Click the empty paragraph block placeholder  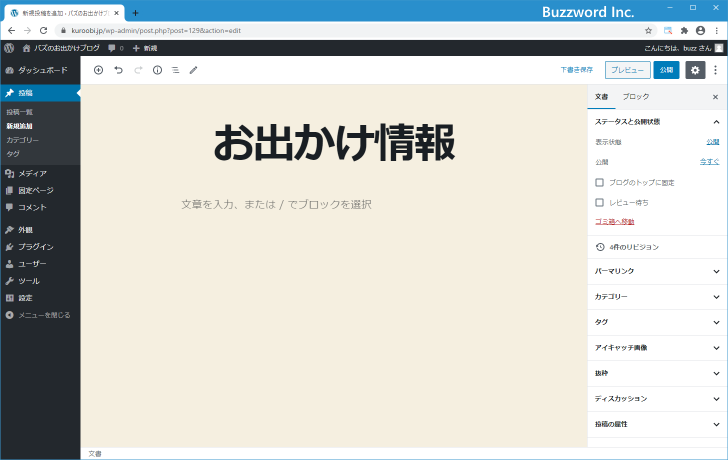(x=276, y=204)
